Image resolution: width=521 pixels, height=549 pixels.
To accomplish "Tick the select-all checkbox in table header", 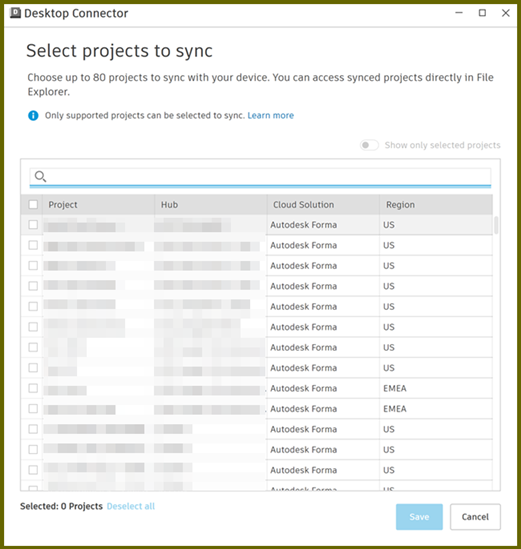I will pyautogui.click(x=33, y=204).
